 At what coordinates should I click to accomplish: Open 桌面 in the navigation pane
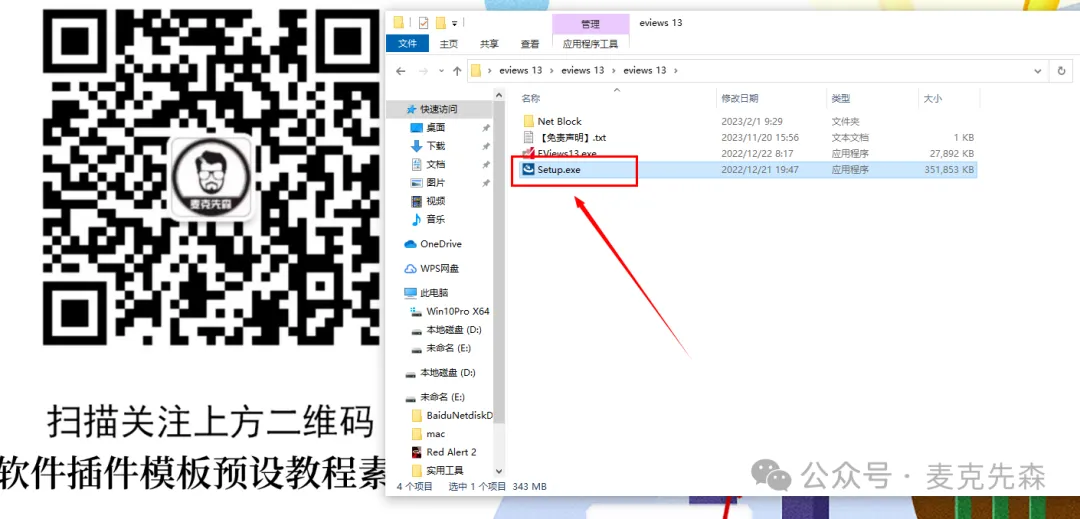pyautogui.click(x=436, y=128)
